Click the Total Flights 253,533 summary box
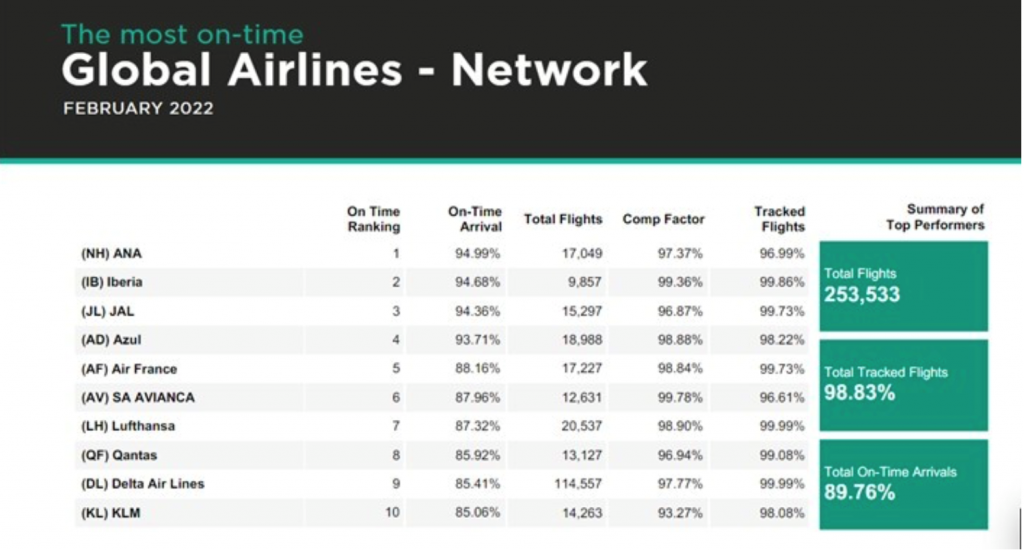Image resolution: width=1024 pixels, height=550 pixels. 903,285
